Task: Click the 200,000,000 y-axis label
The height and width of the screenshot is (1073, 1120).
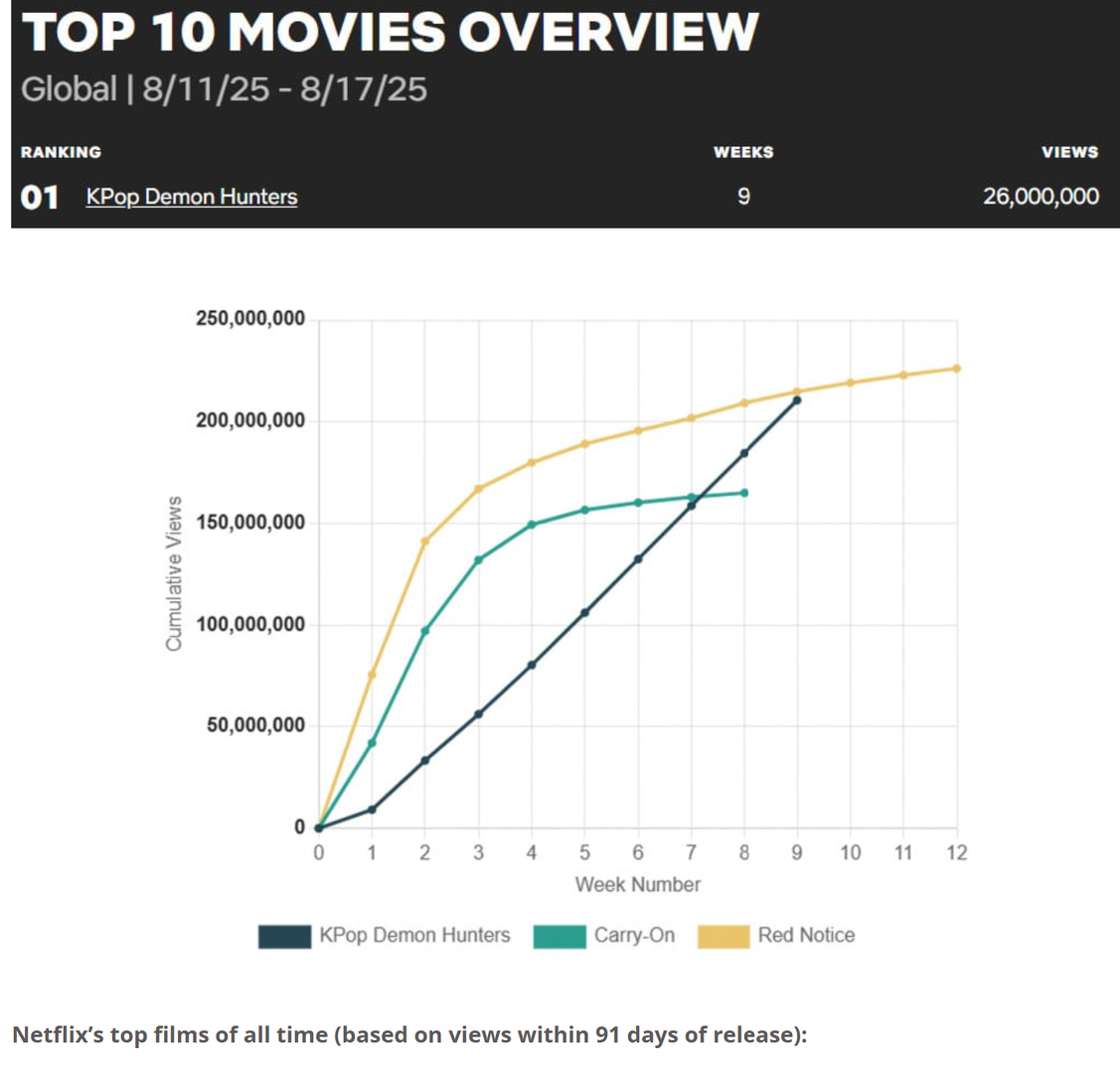Action: click(x=250, y=420)
